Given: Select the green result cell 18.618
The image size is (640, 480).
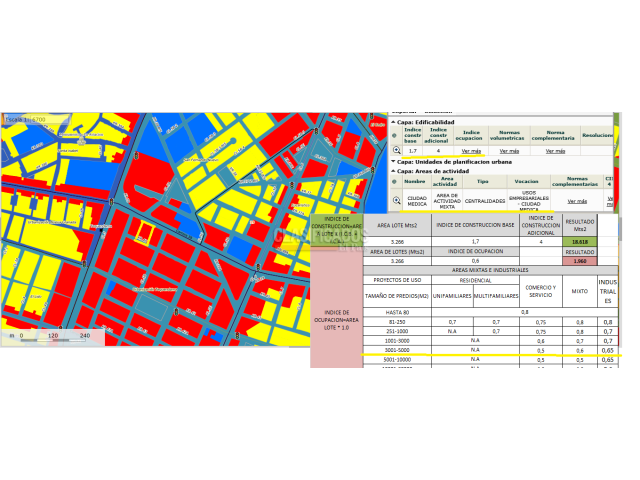Looking at the screenshot, I should tap(580, 242).
